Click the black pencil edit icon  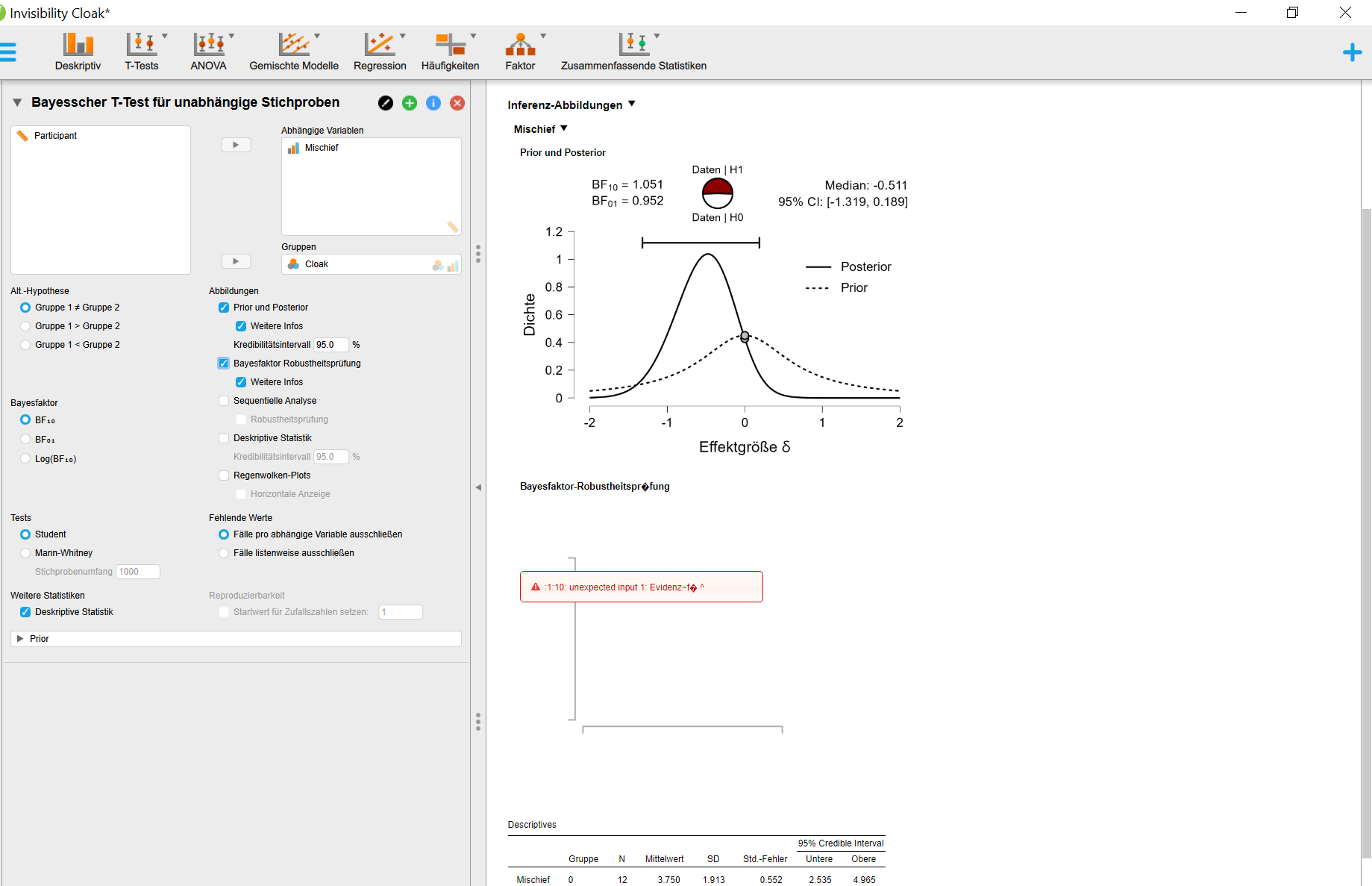385,103
